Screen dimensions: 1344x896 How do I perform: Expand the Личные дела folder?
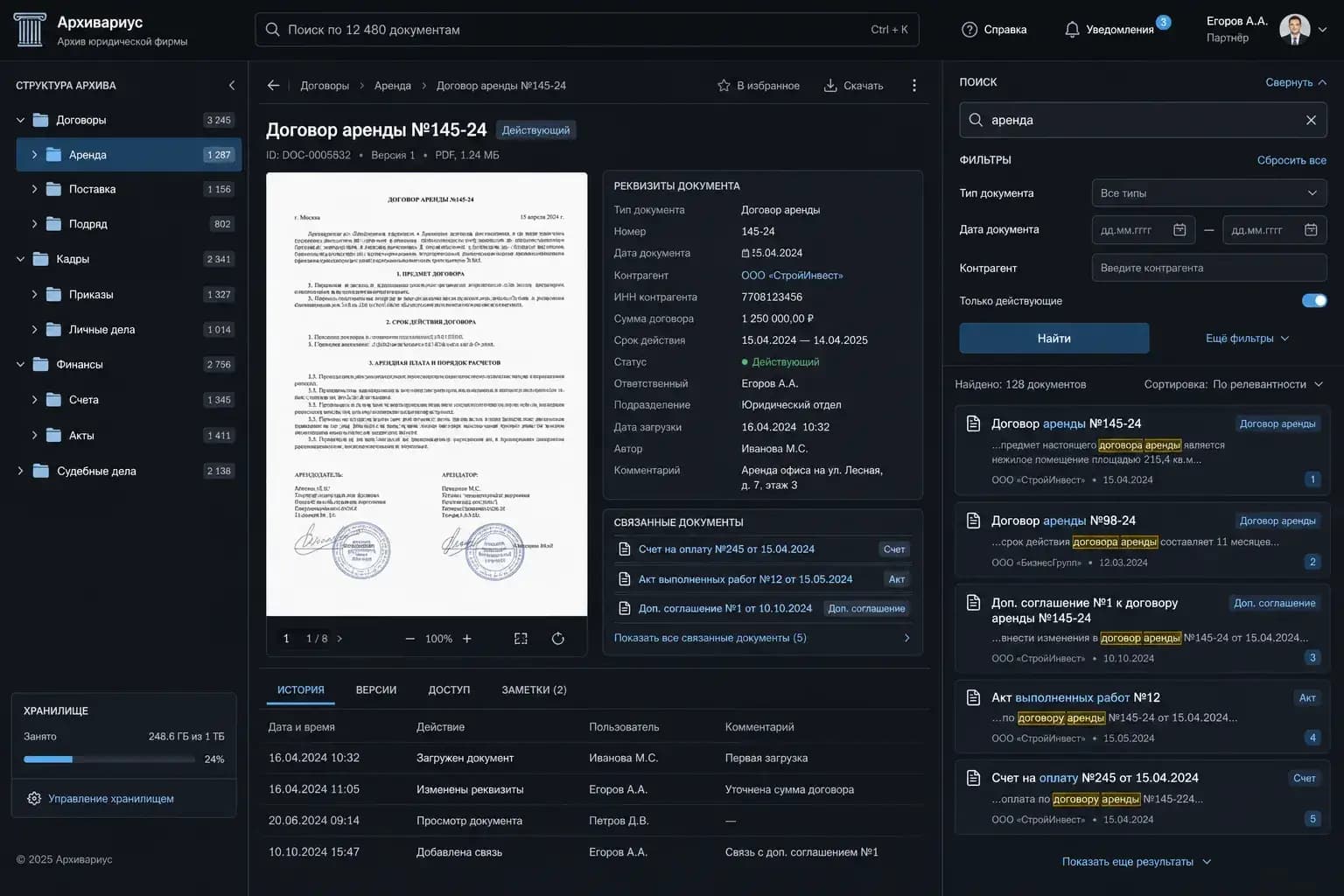[x=34, y=330]
